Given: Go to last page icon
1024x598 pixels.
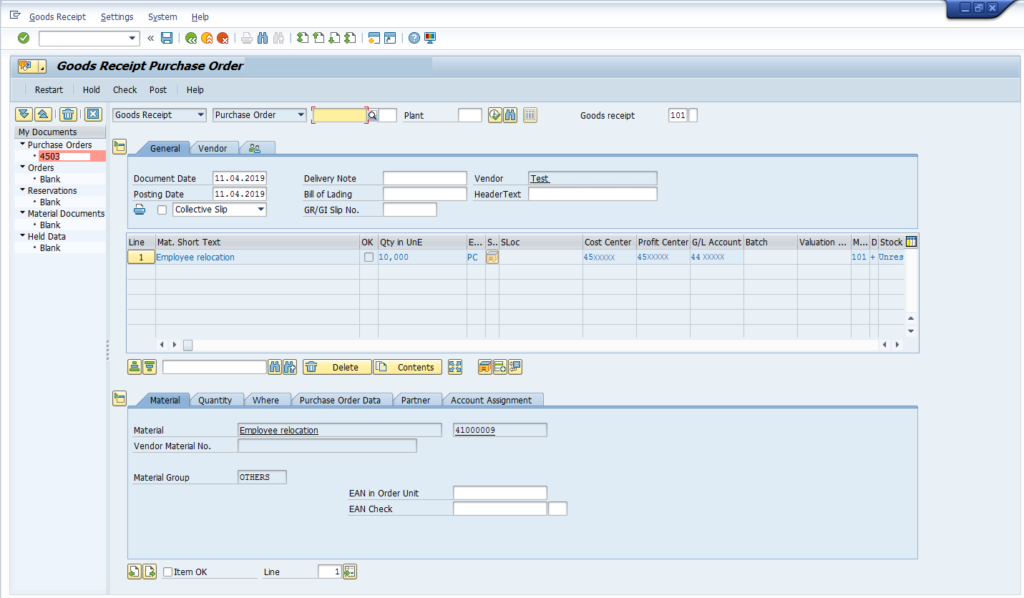Looking at the screenshot, I should [350, 38].
